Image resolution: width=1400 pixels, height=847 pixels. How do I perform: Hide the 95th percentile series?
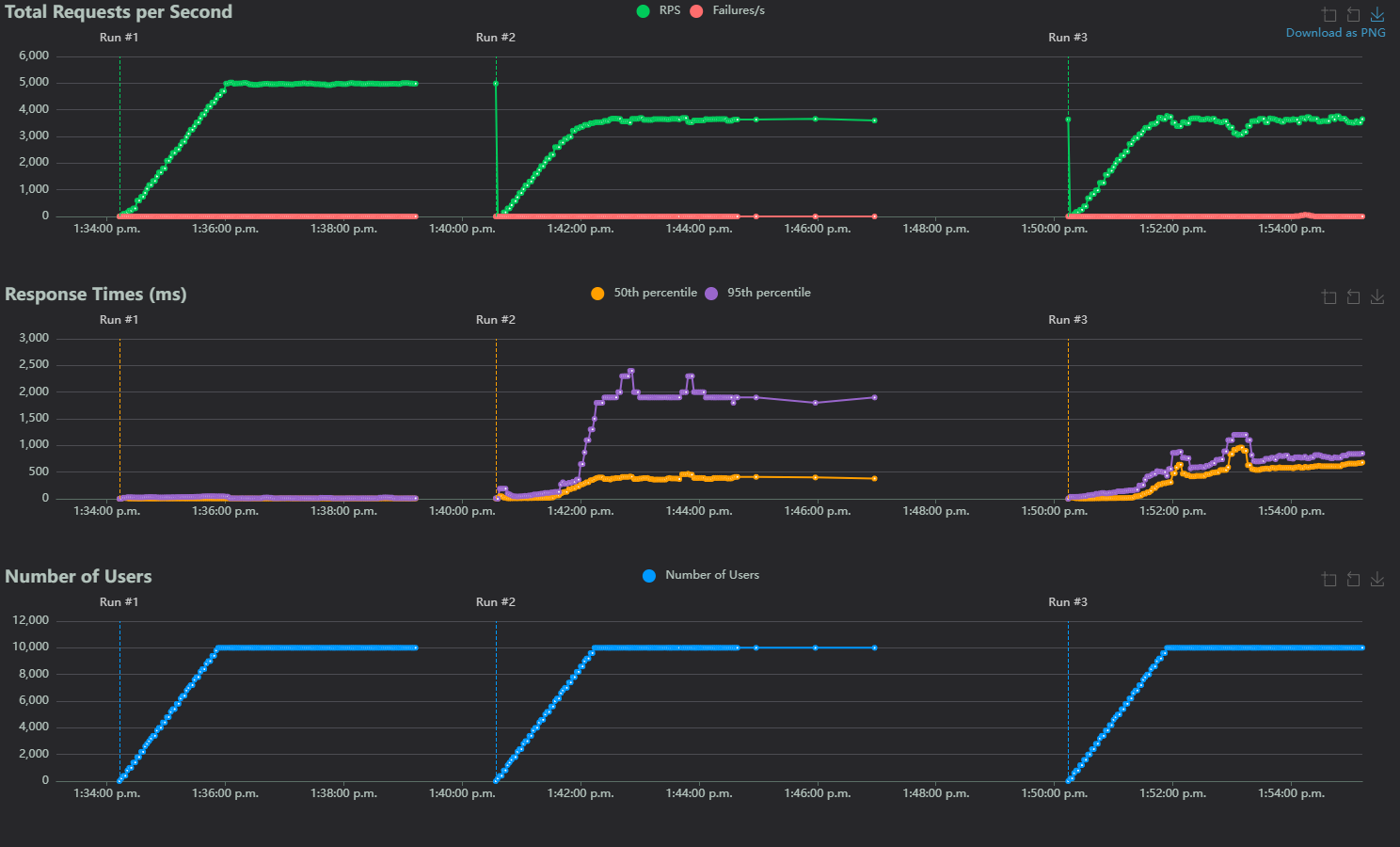pos(758,293)
